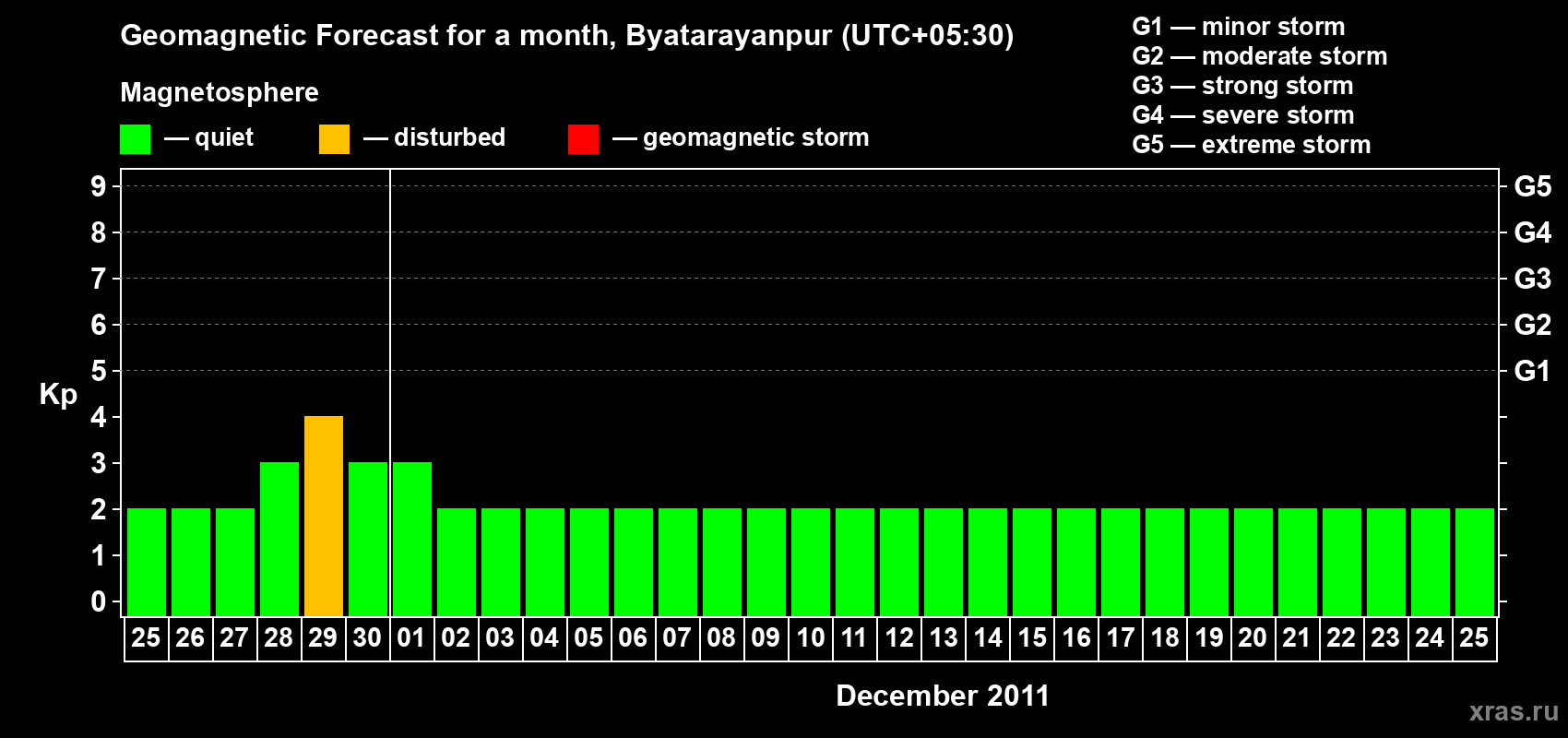
Task: Click the date label 13
Action: (943, 638)
